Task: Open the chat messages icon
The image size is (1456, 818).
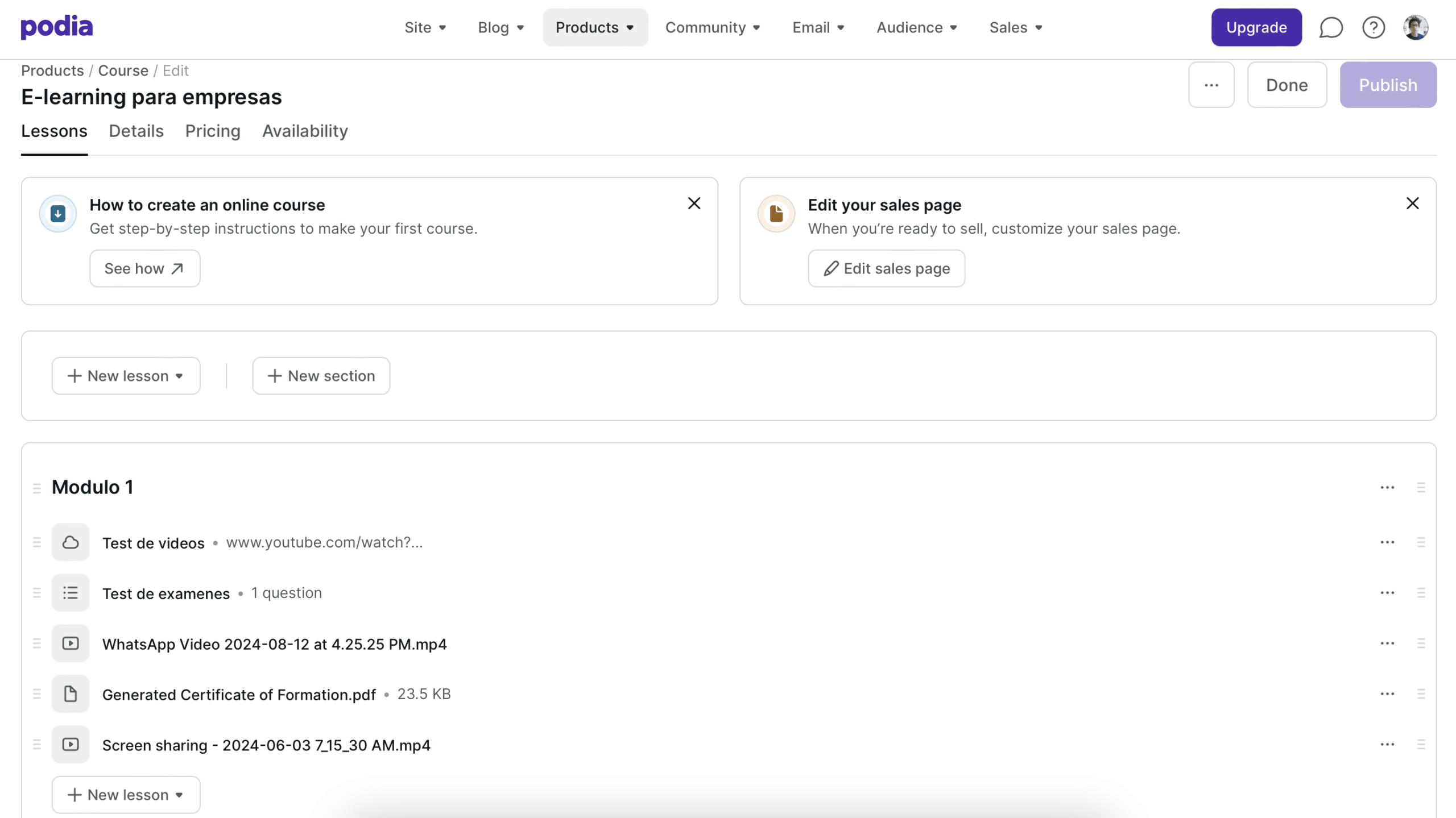Action: coord(1331,27)
